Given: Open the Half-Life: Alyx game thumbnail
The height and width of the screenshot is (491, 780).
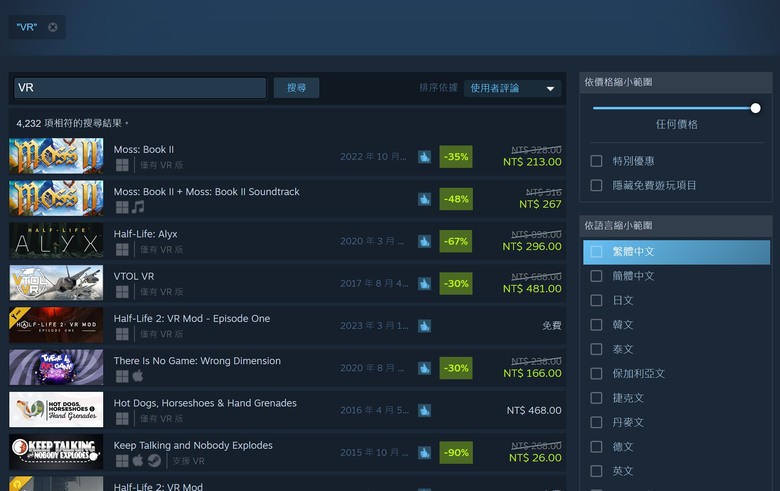Looking at the screenshot, I should [x=56, y=240].
